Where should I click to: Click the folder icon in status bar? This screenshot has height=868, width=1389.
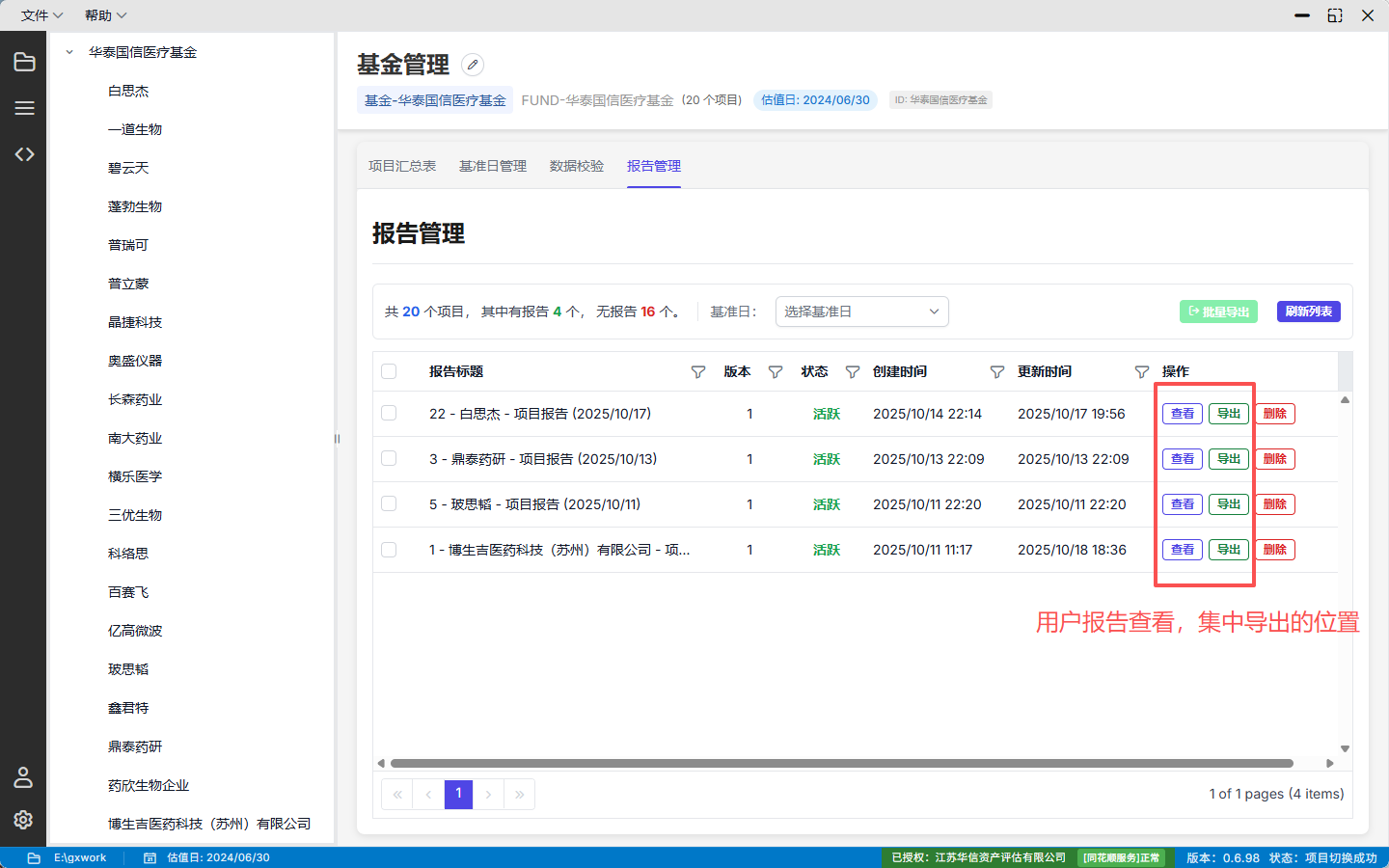34,857
